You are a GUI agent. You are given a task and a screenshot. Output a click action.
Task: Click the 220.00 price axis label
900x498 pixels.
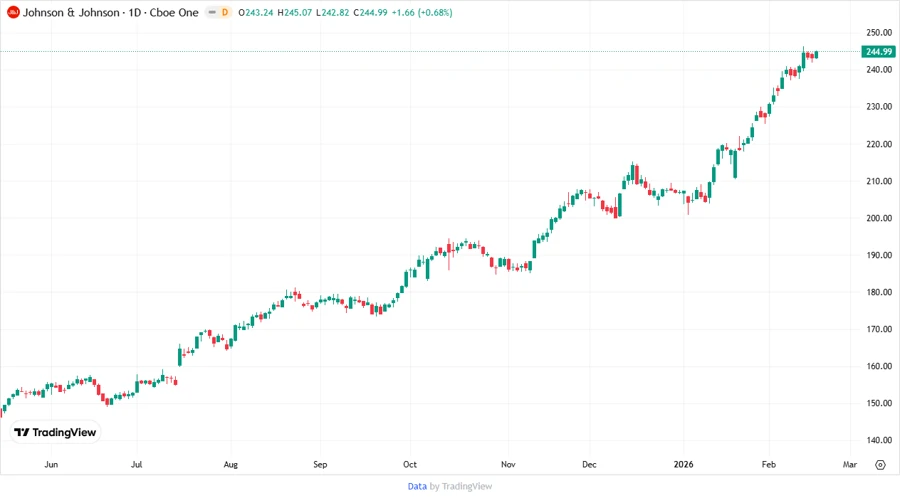(x=879, y=144)
